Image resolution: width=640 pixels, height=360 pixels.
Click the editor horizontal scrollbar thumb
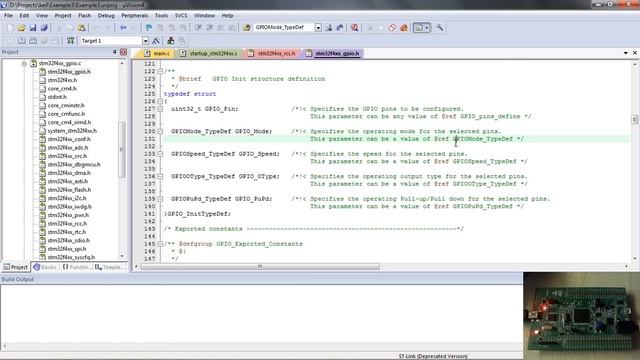[260, 267]
